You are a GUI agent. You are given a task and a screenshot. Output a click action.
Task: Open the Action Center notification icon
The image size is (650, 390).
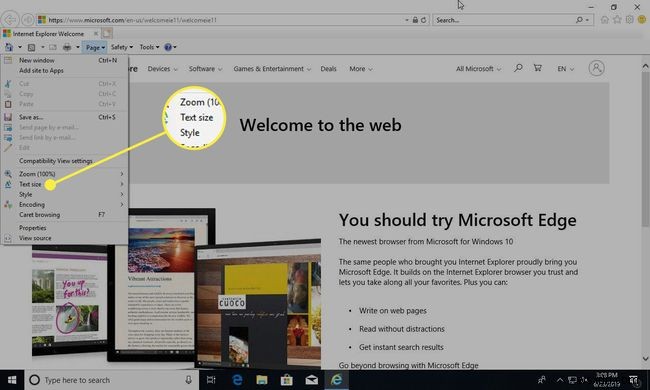coord(633,380)
